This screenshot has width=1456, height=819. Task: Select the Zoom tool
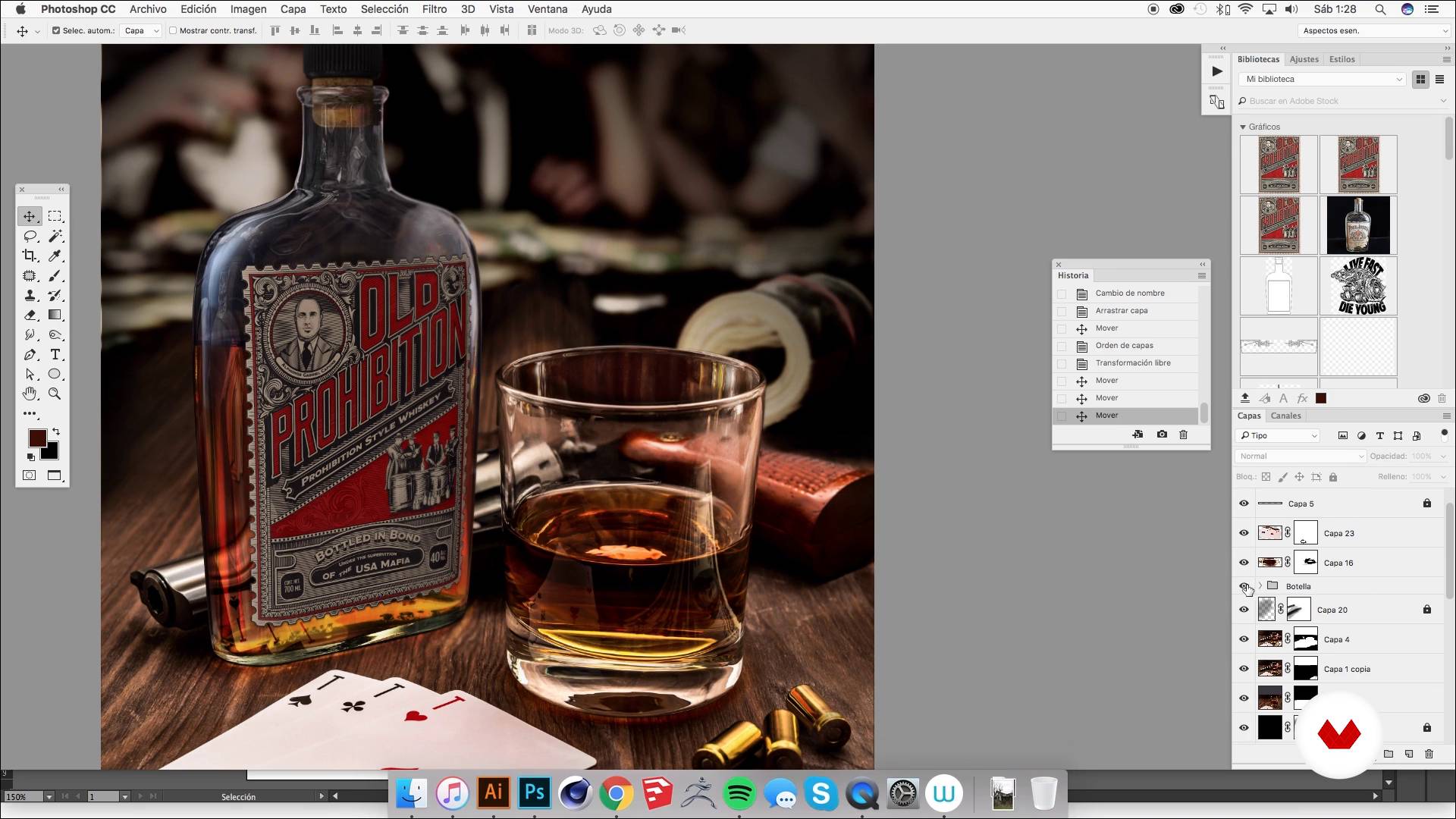[x=55, y=394]
